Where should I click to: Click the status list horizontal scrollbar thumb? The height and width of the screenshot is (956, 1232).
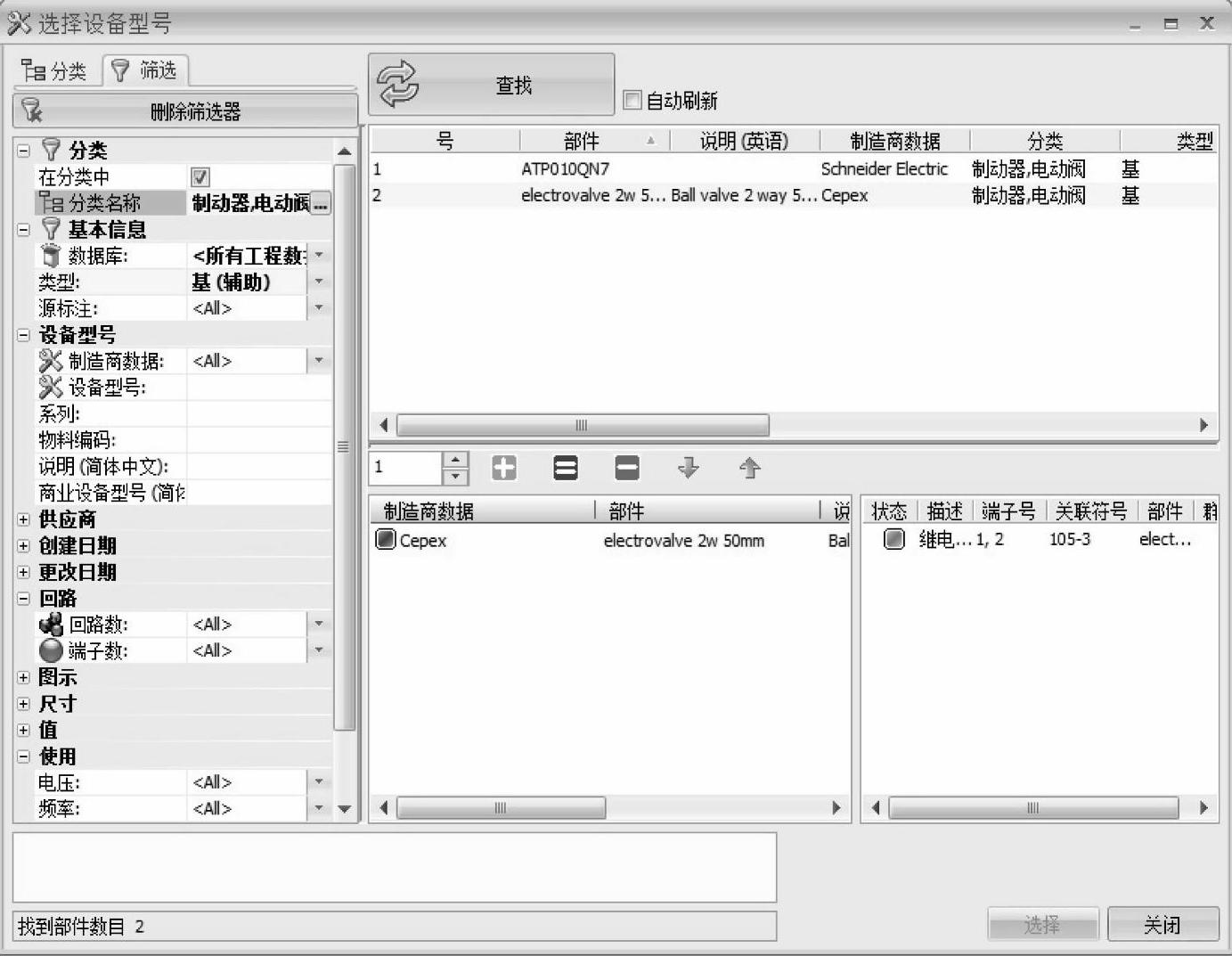coord(1033,808)
